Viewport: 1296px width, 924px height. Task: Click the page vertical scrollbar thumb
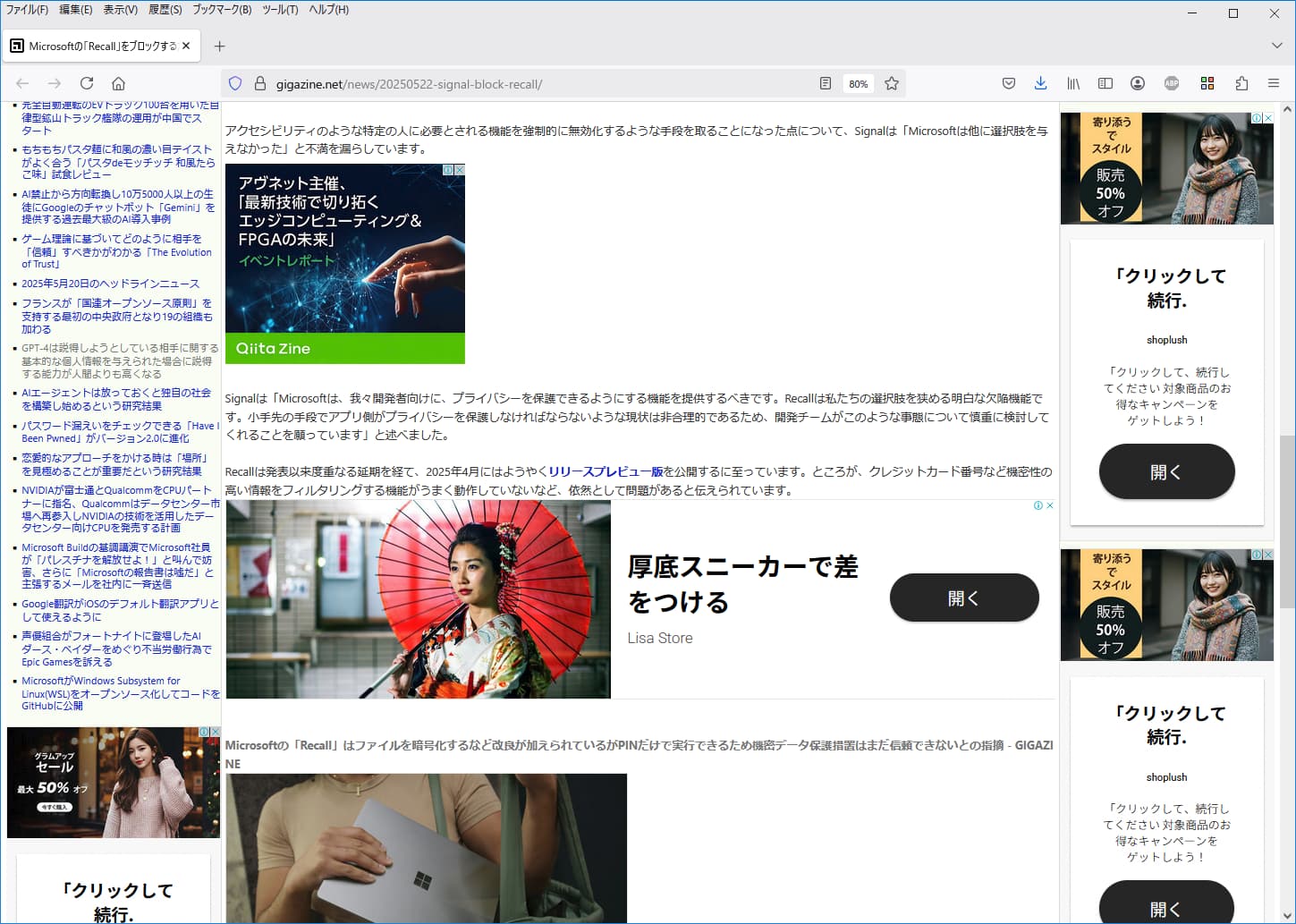click(x=1287, y=521)
